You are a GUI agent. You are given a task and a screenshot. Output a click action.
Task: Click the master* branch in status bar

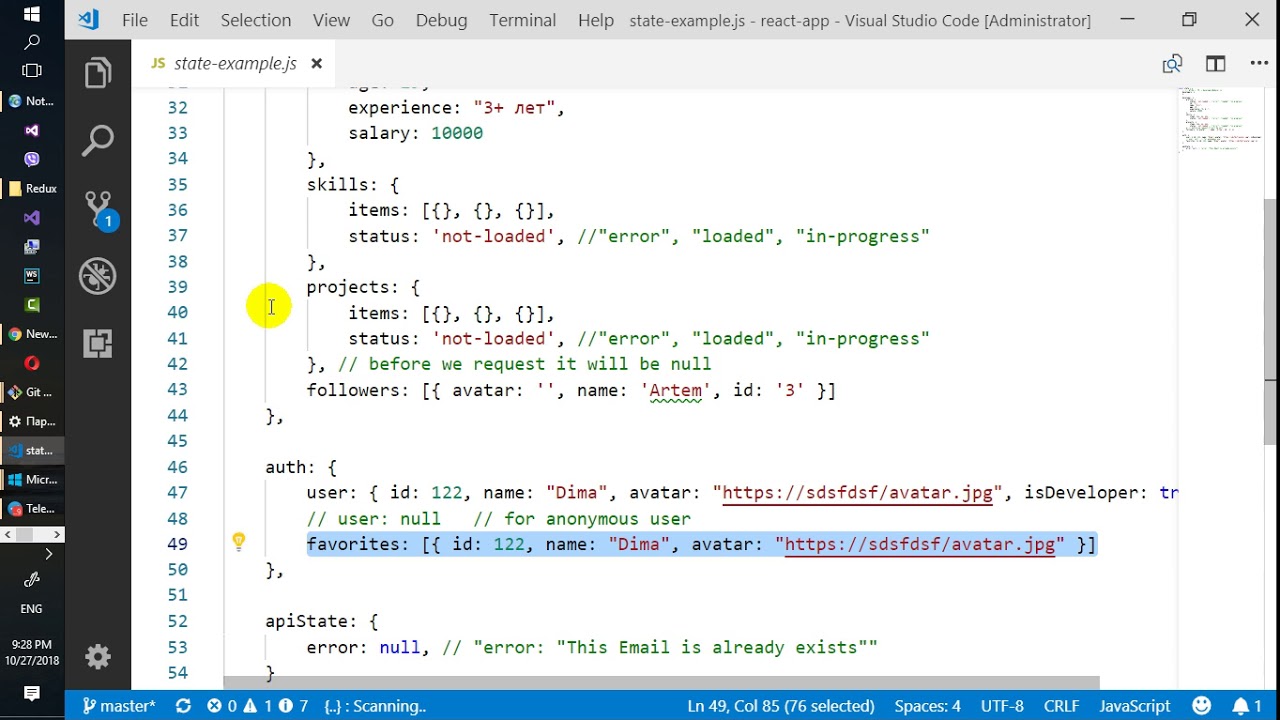(119, 706)
